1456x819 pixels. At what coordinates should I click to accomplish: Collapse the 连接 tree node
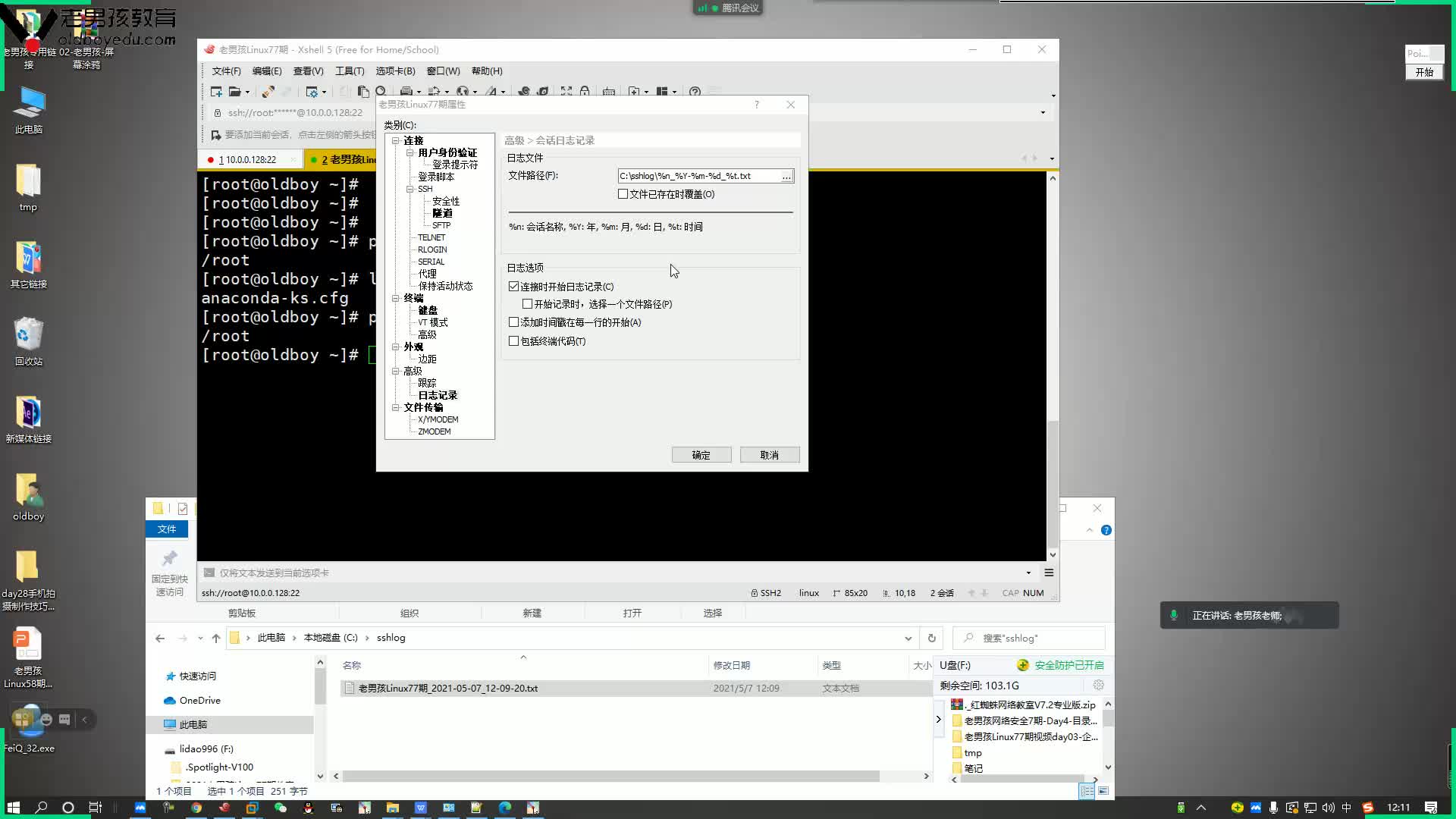(x=395, y=141)
